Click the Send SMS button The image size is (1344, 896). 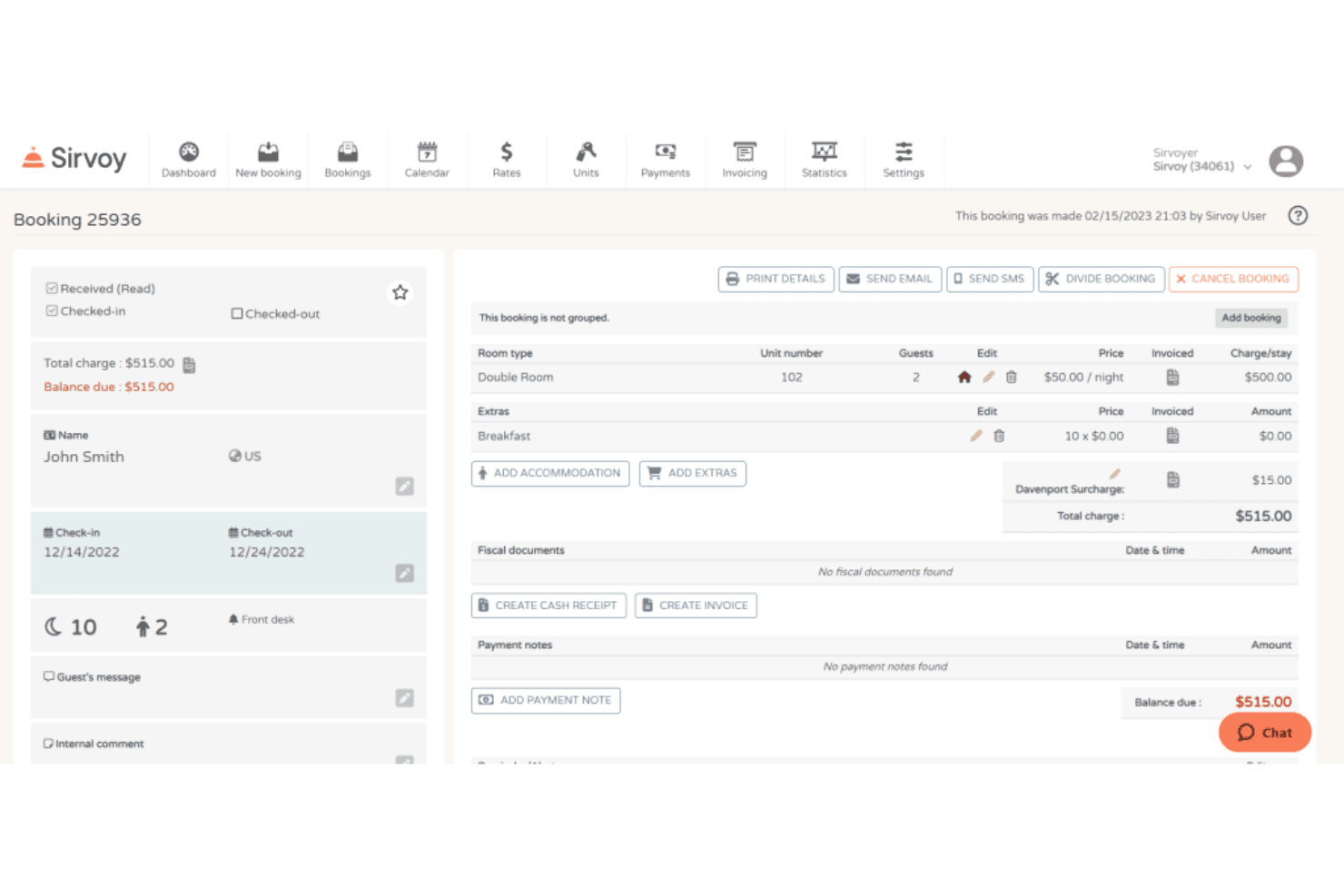tap(990, 279)
